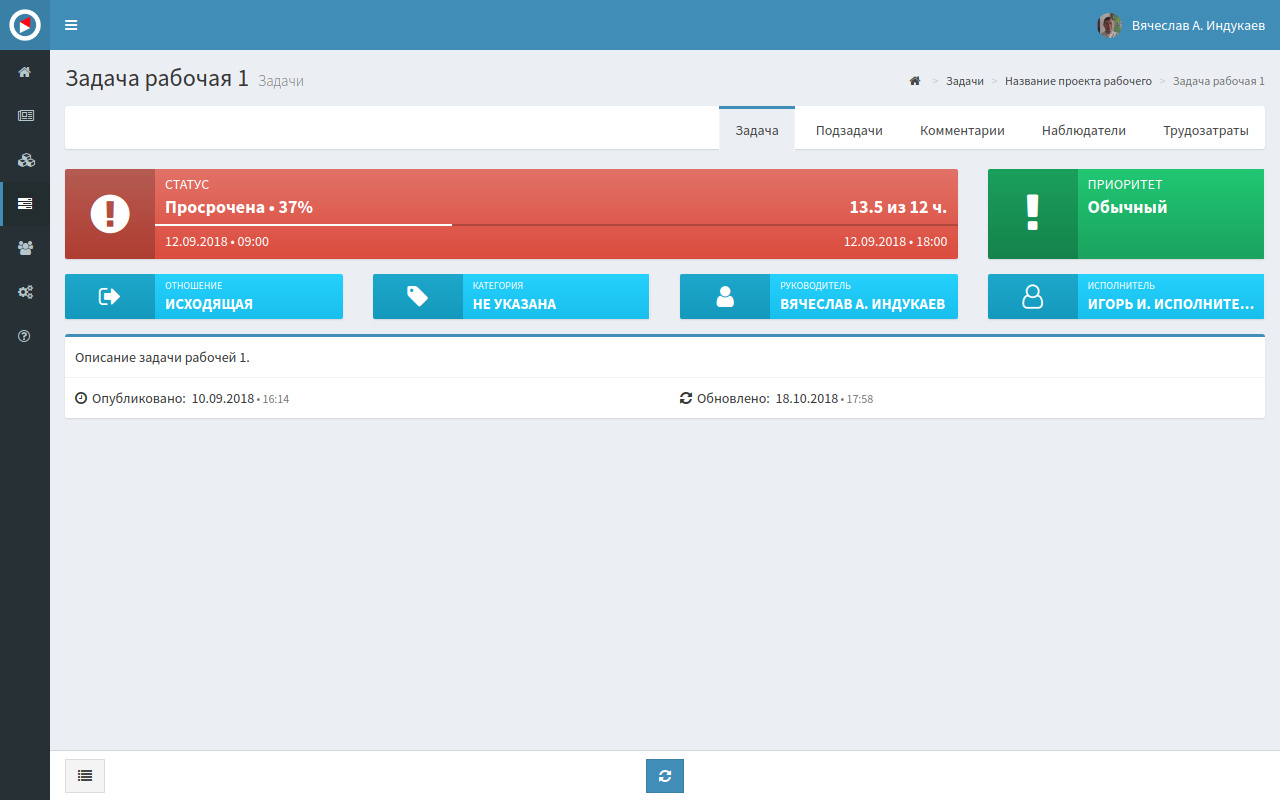Open the tasks list icon in the sidebar
This screenshot has width=1280, height=800.
click(x=25, y=204)
